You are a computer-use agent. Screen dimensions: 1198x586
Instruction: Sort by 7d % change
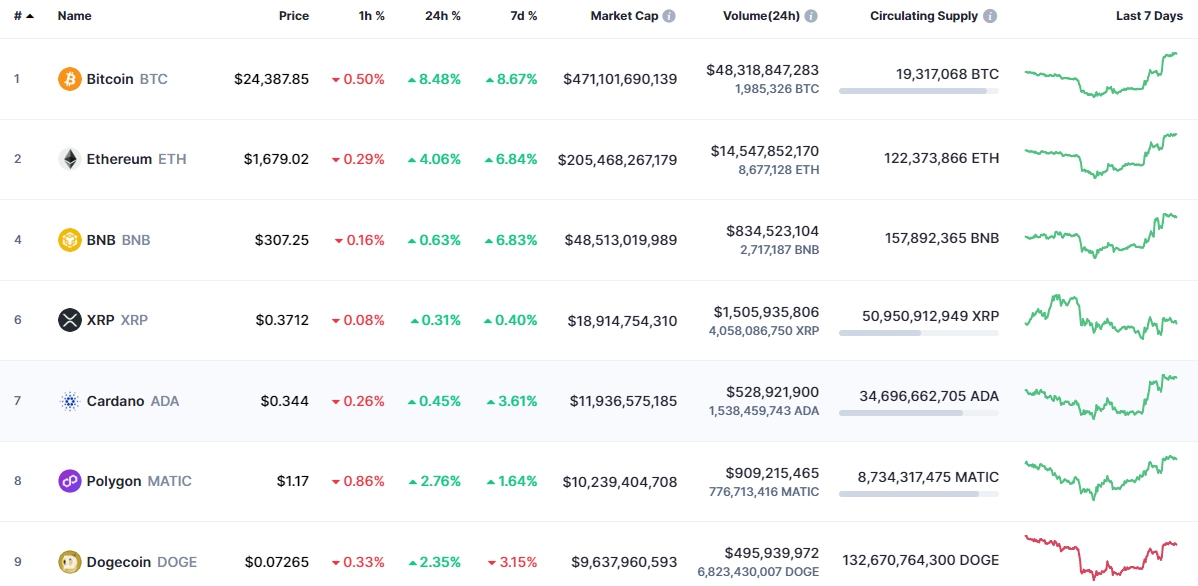coord(523,16)
